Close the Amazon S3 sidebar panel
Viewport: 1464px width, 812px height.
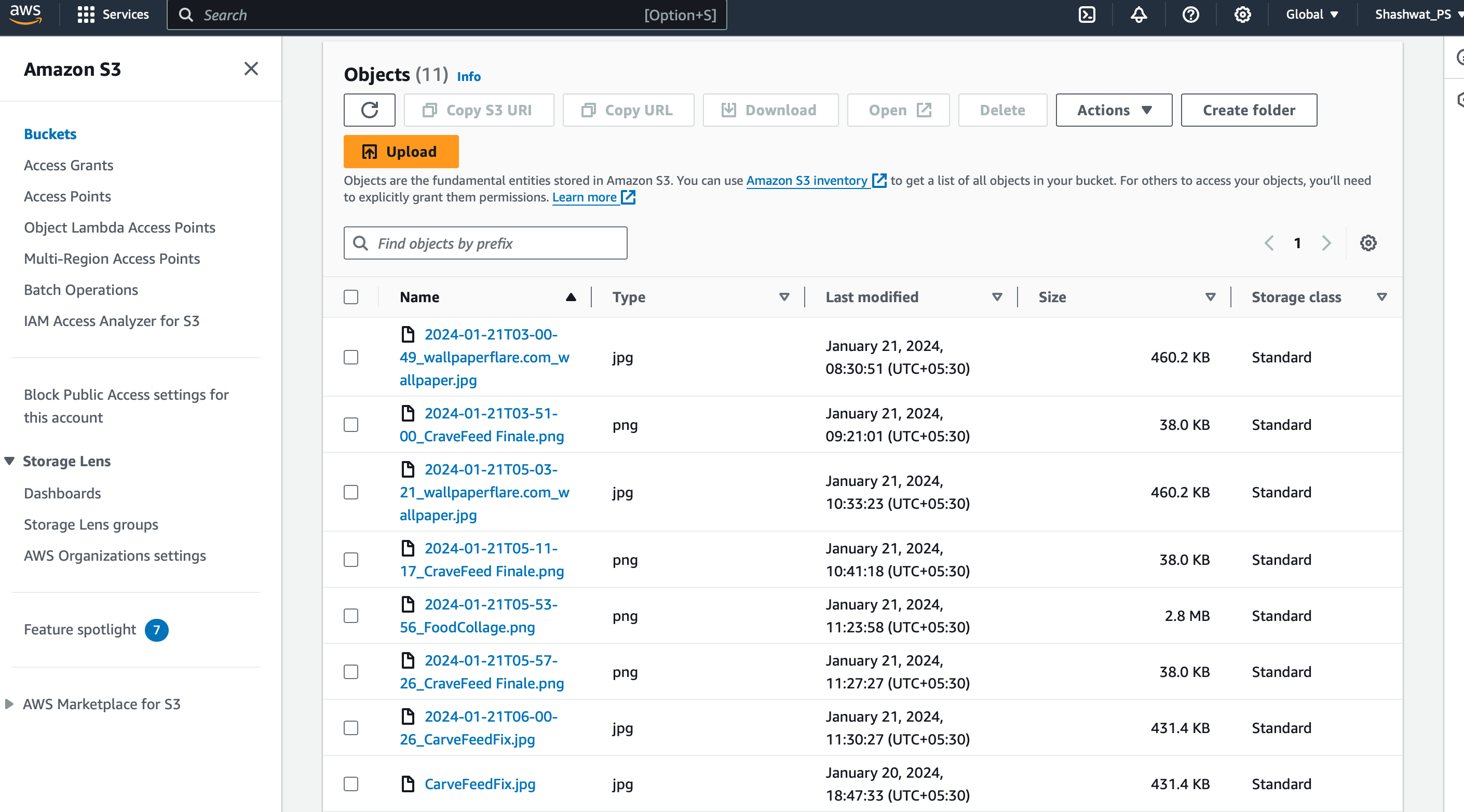[x=251, y=69]
